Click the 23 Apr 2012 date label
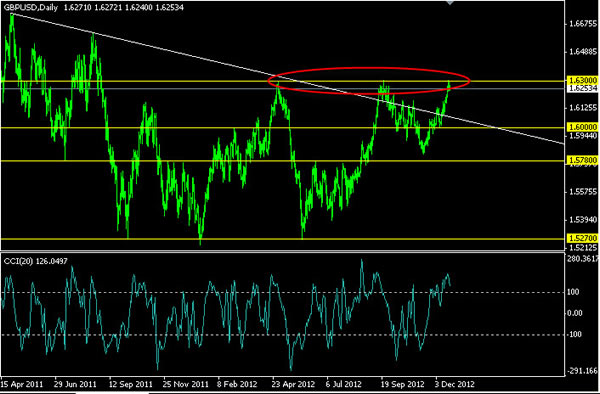Image resolution: width=600 pixels, height=394 pixels. [293, 384]
